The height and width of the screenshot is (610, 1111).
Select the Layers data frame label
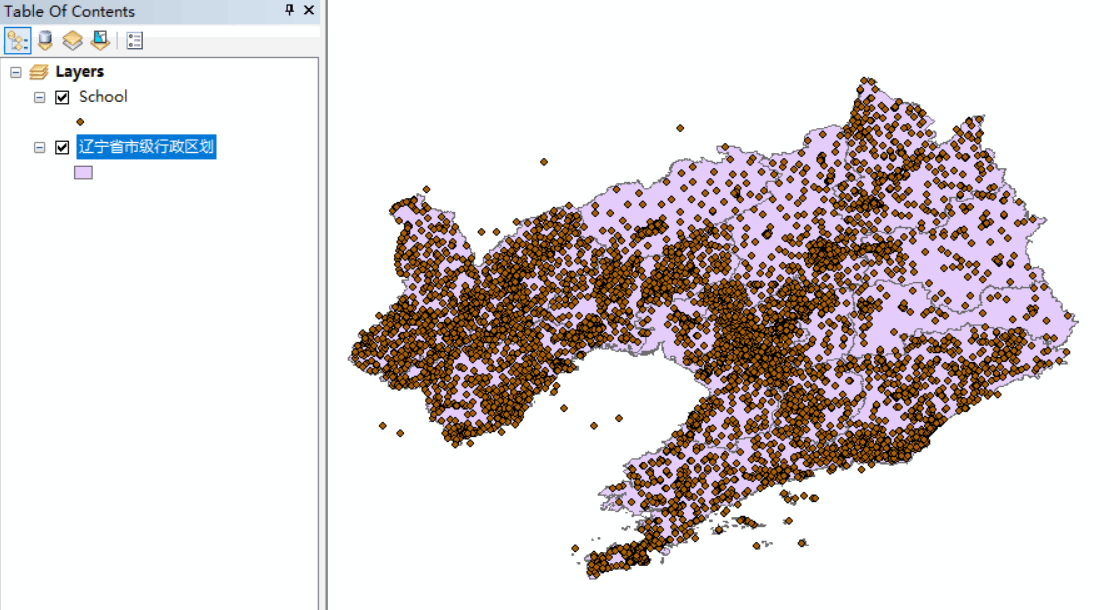(x=79, y=72)
